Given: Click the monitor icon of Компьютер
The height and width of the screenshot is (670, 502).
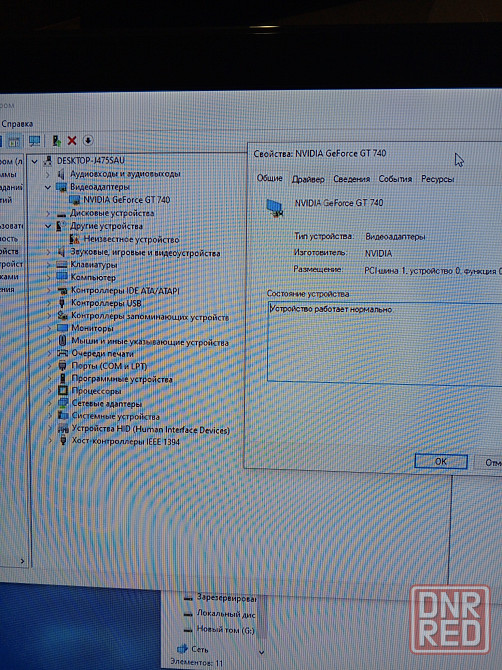Looking at the screenshot, I should pyautogui.click(x=62, y=277).
